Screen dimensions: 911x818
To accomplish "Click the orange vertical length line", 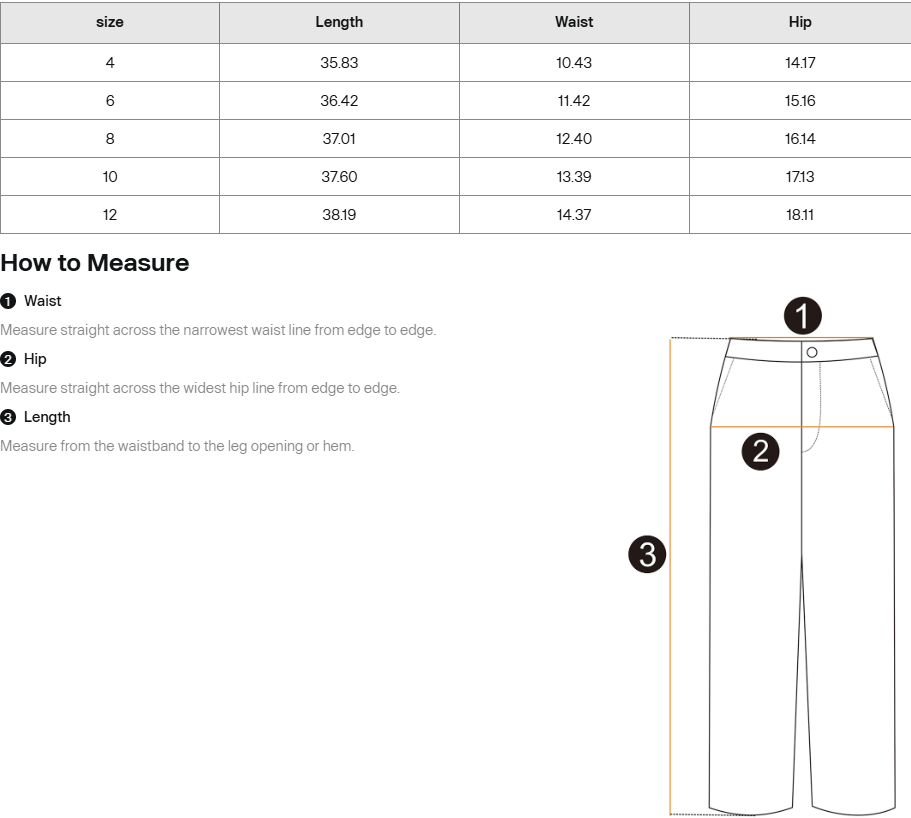I will (670, 576).
